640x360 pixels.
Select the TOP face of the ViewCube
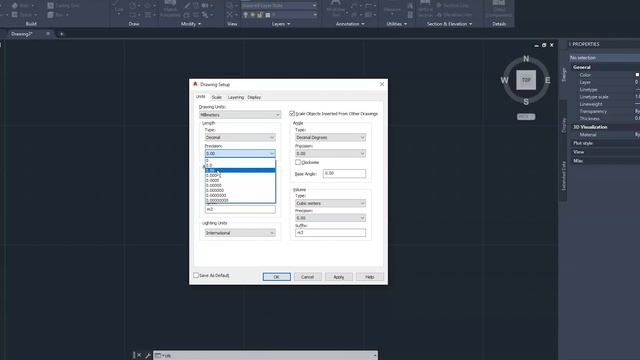[x=526, y=80]
